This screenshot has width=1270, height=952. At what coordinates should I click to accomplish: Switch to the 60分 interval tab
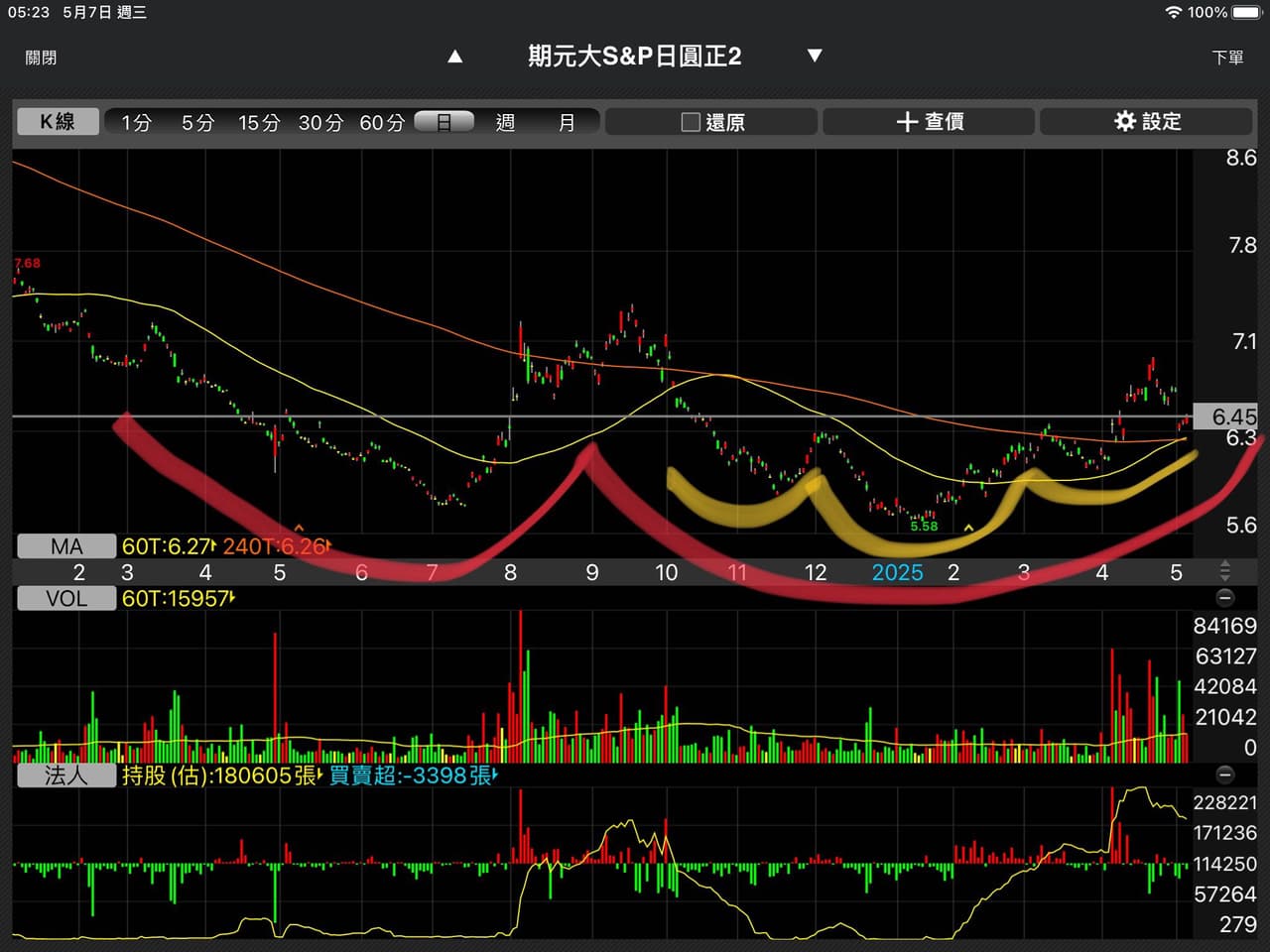coord(382,122)
